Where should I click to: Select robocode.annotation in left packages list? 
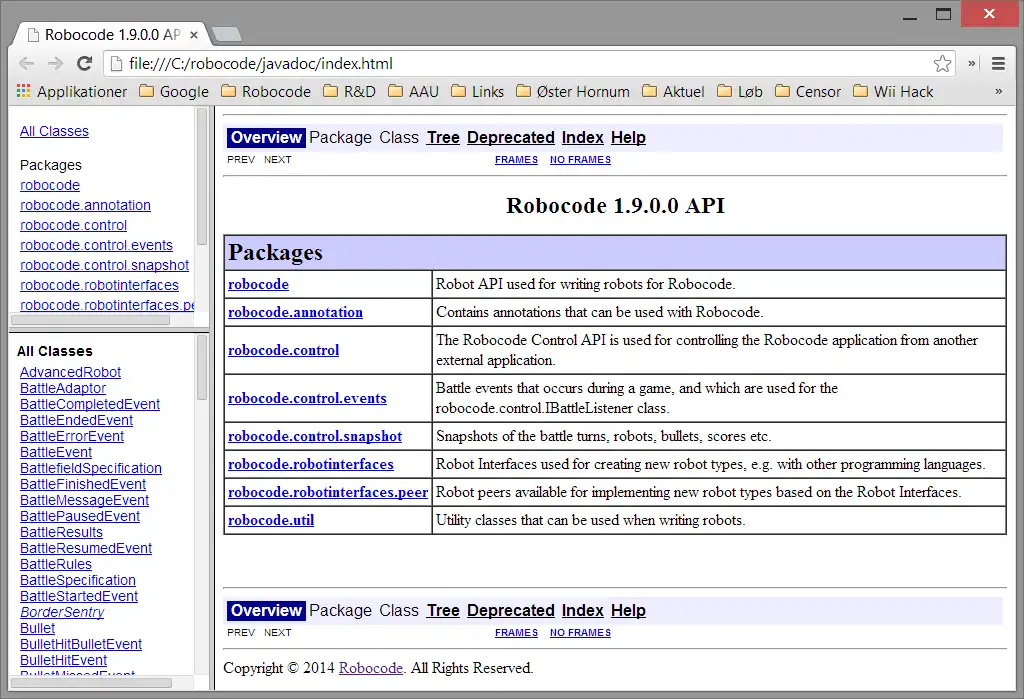click(x=85, y=205)
